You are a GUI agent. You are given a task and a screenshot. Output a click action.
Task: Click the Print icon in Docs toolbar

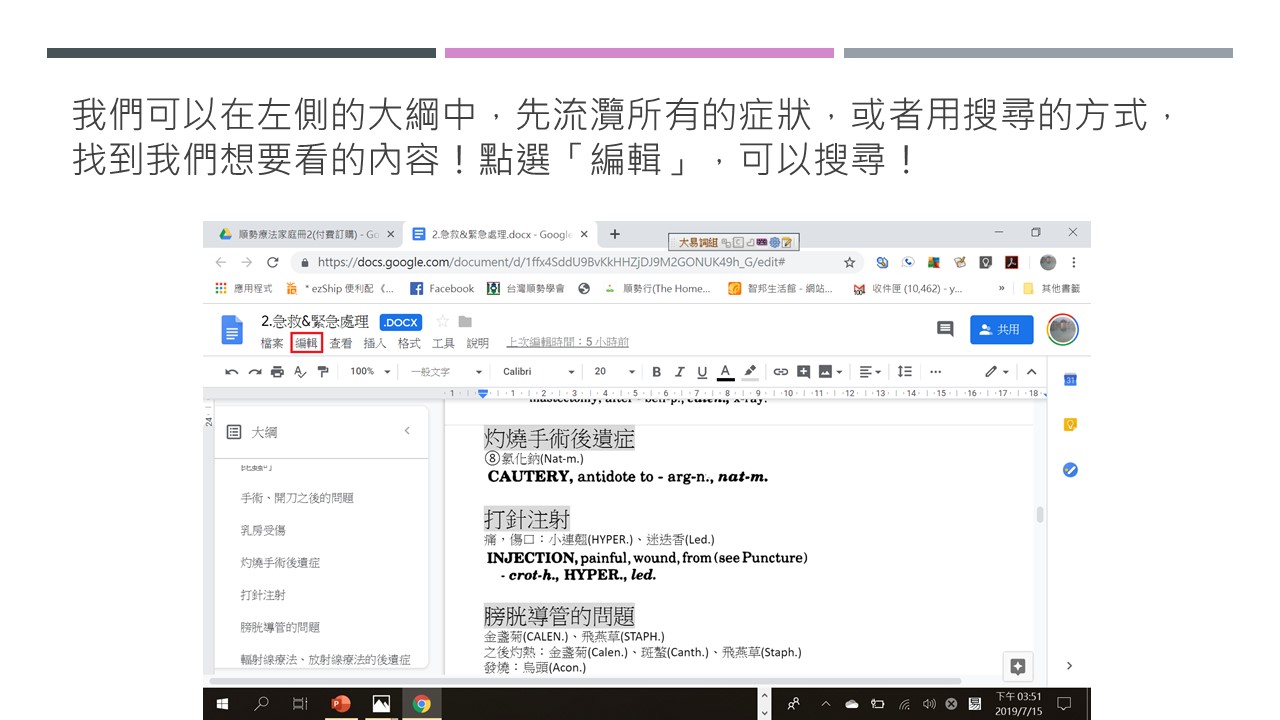click(277, 371)
